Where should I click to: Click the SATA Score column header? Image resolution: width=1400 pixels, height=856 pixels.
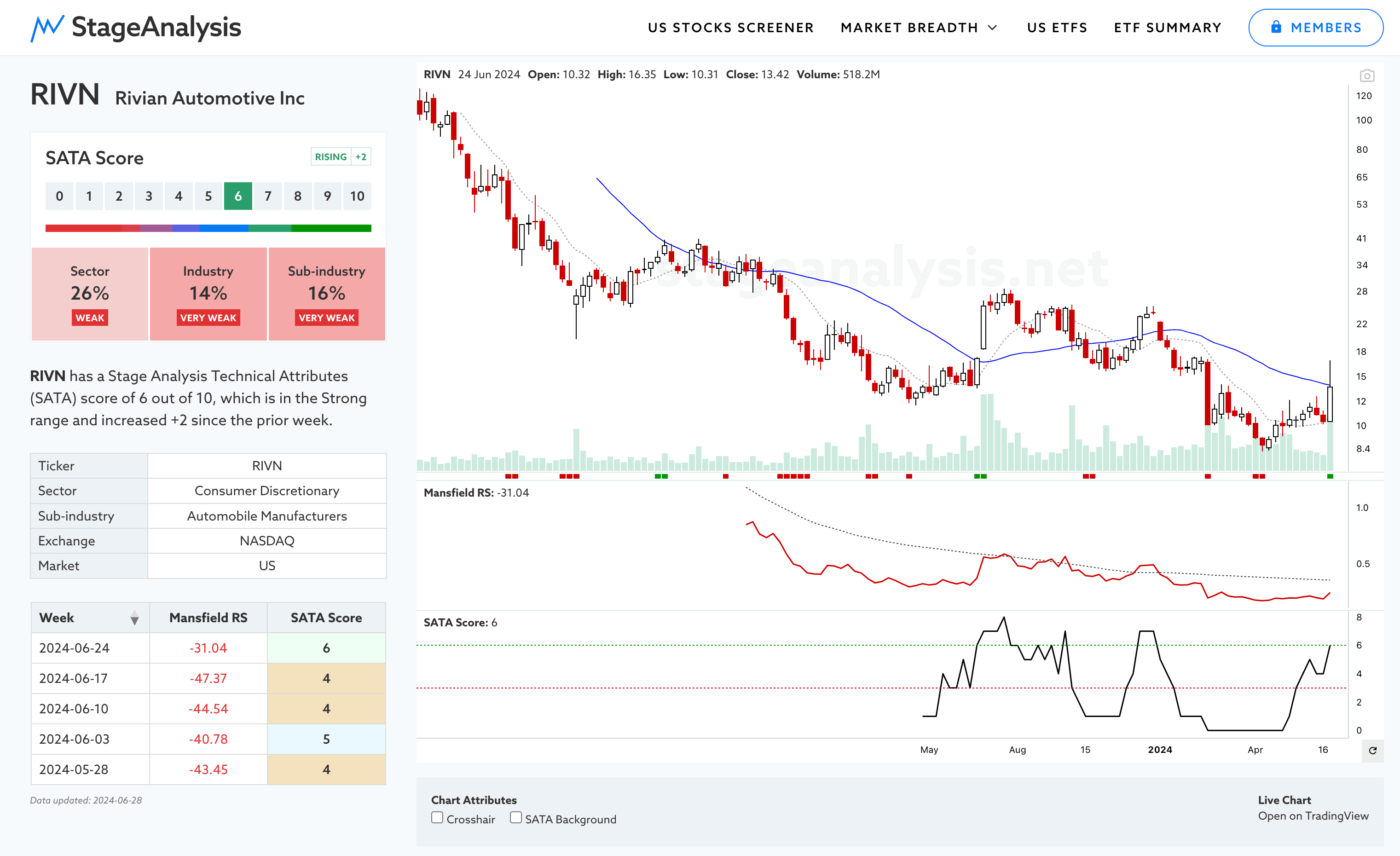pos(326,618)
